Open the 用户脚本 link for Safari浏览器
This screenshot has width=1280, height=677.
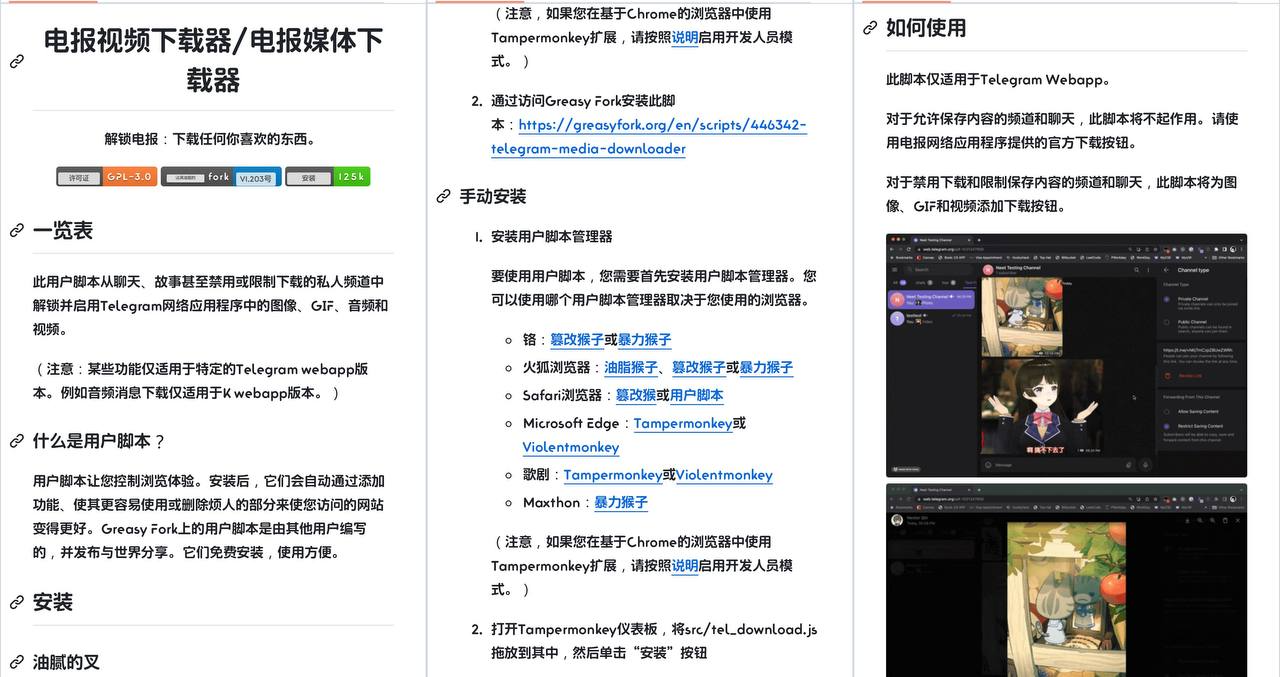697,396
